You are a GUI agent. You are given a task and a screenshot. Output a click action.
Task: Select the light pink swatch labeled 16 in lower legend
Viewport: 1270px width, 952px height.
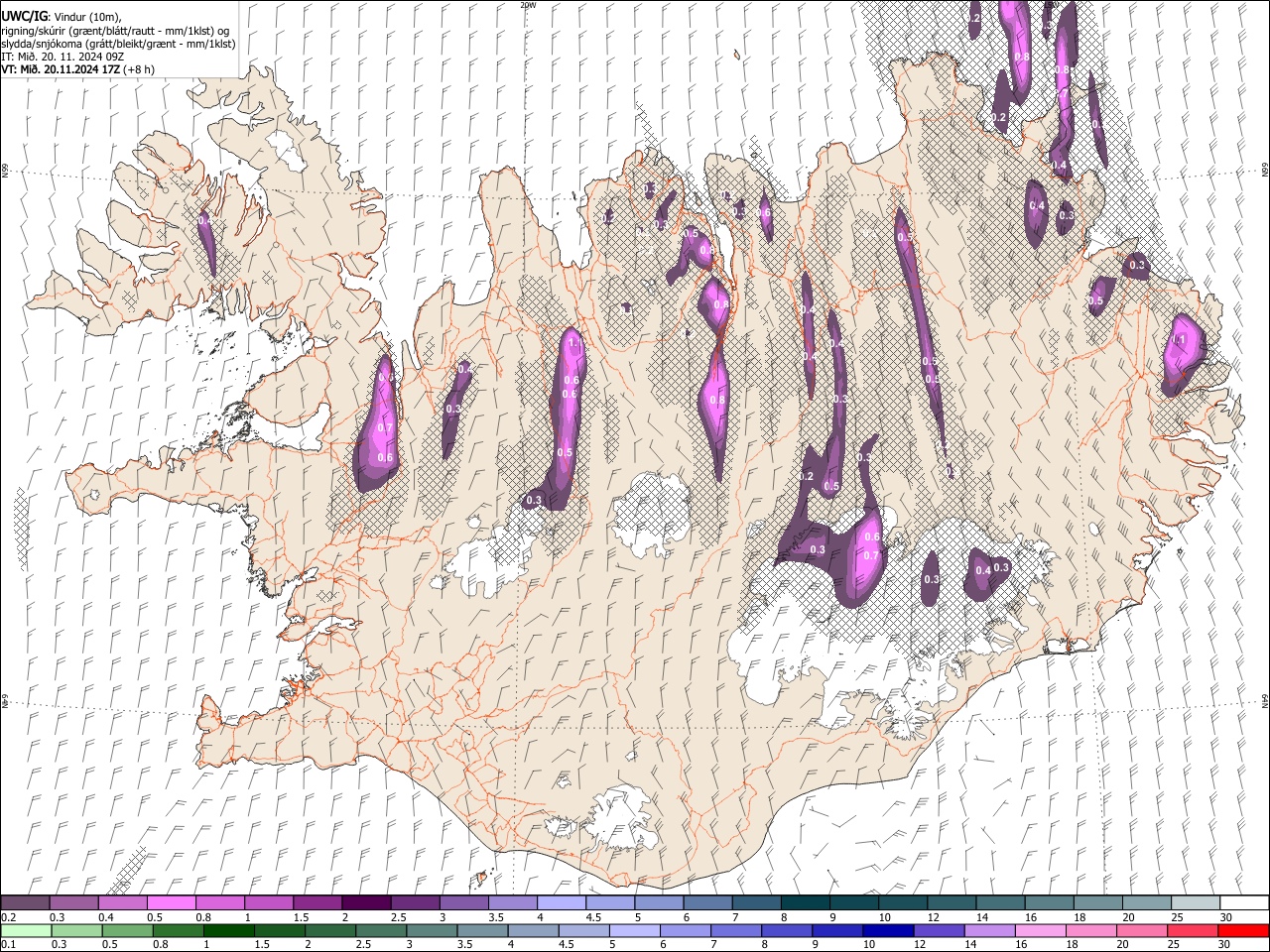pos(1039,930)
